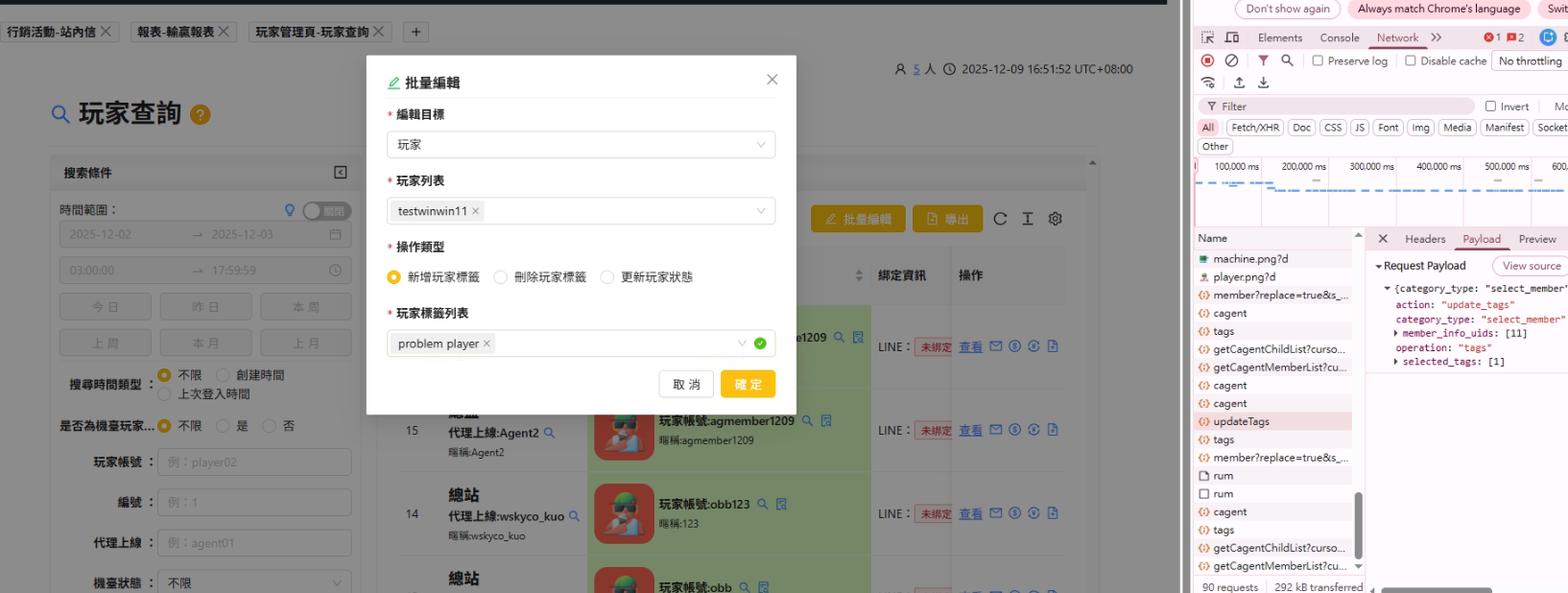Click the refresh icon beside export button
Screen dimensions: 1568x593
click(1000, 219)
